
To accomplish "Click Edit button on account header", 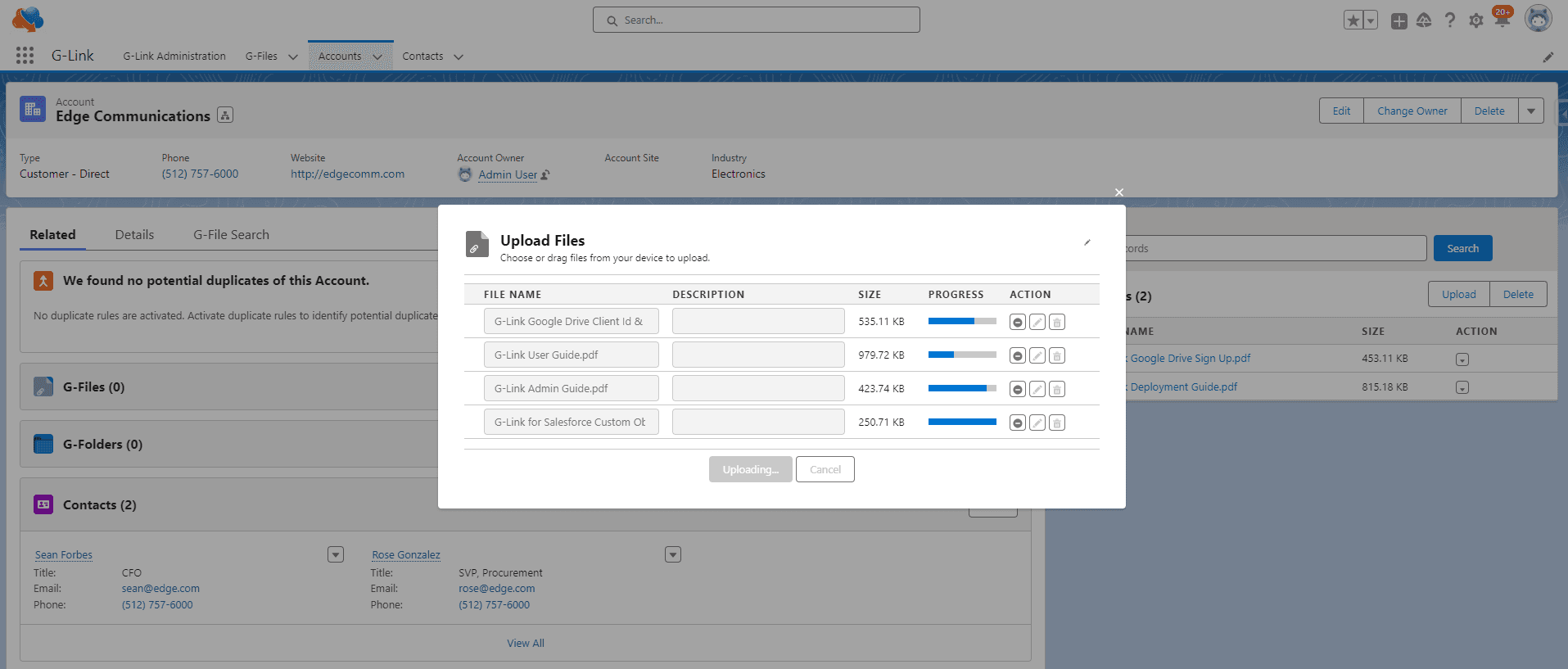I will [x=1341, y=111].
